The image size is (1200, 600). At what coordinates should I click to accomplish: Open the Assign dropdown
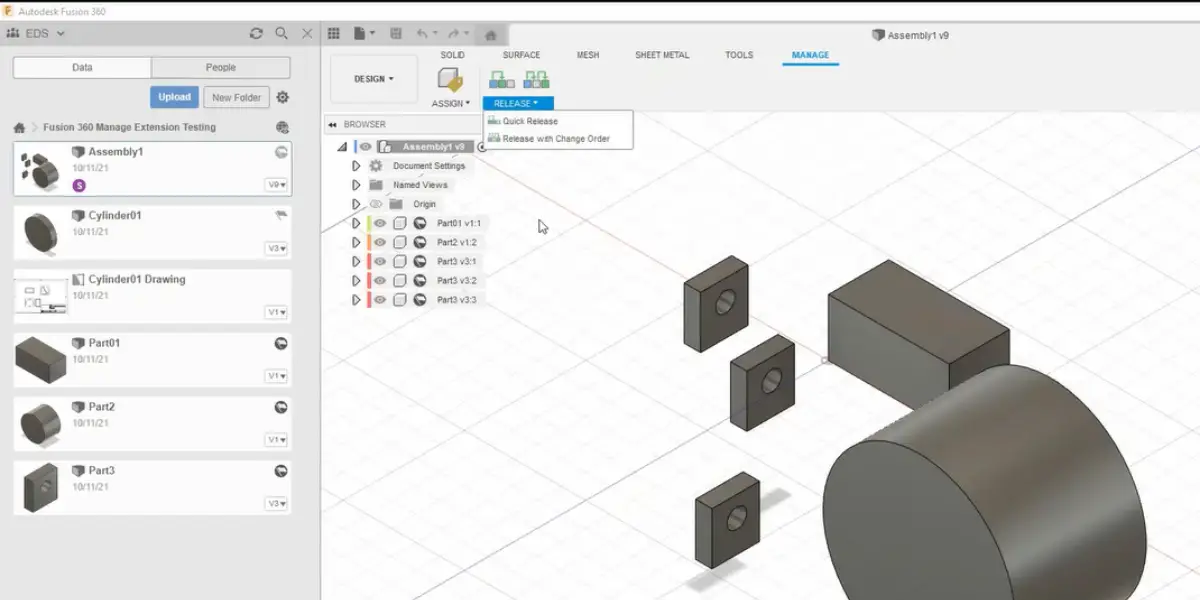pyautogui.click(x=451, y=103)
